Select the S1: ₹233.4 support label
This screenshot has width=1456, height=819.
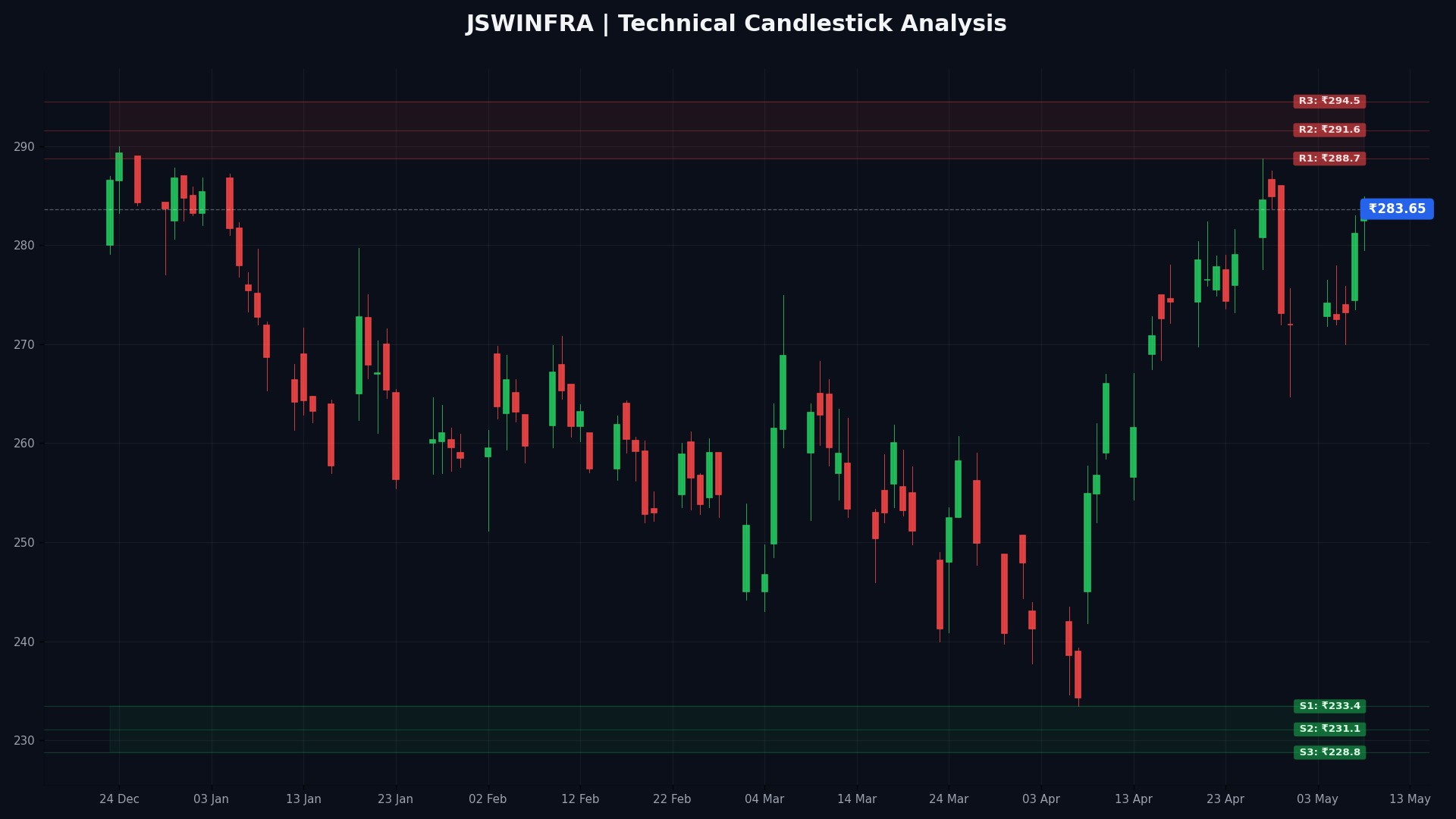1329,706
